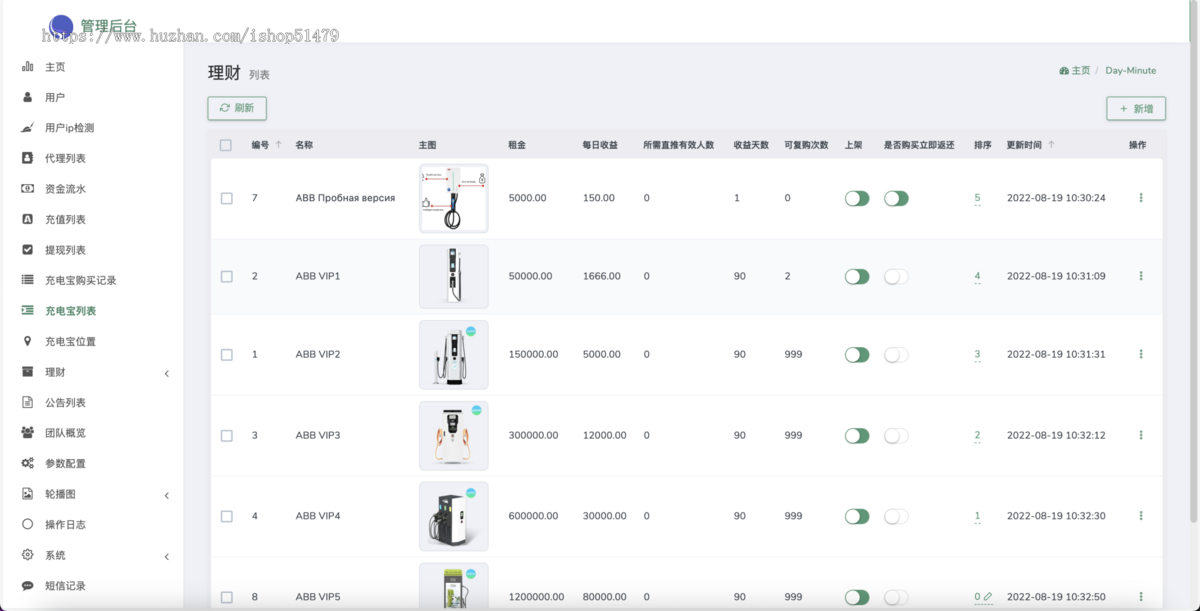Click rent value 50000.00 in VIP1 row
This screenshot has width=1200, height=611.
(x=530, y=276)
